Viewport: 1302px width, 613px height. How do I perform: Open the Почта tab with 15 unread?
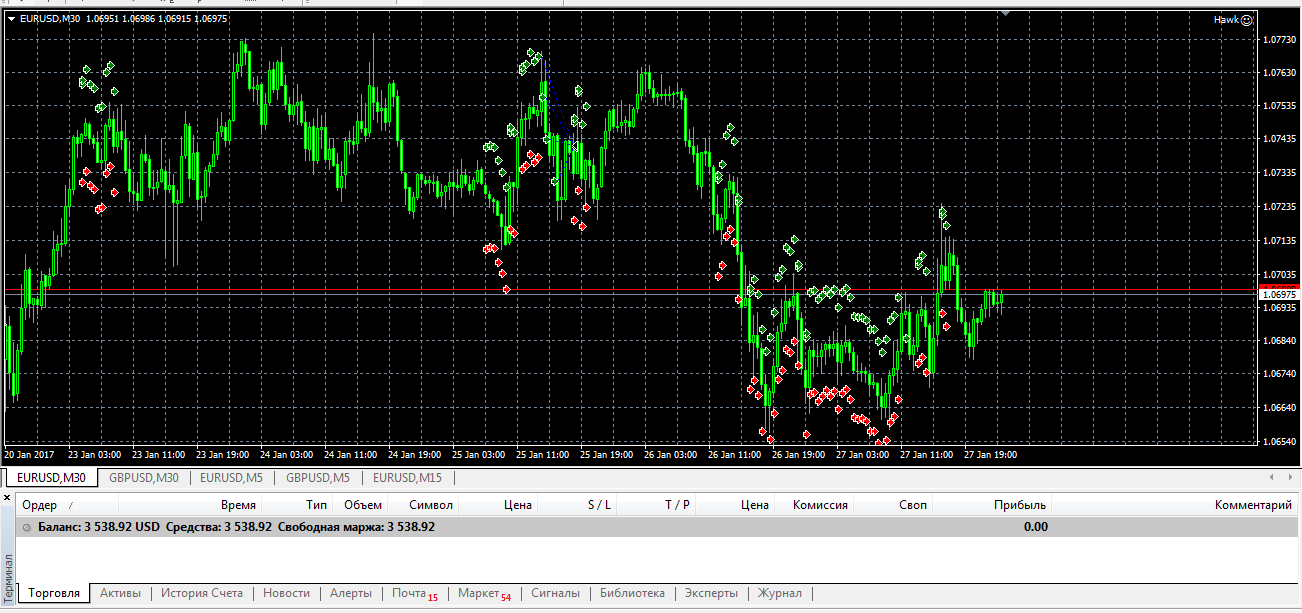tap(414, 594)
